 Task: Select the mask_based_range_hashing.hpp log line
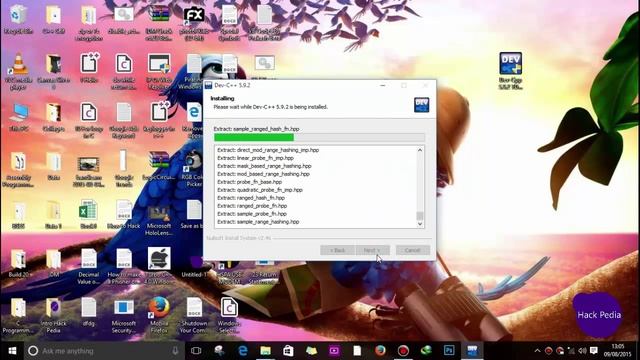coord(264,166)
